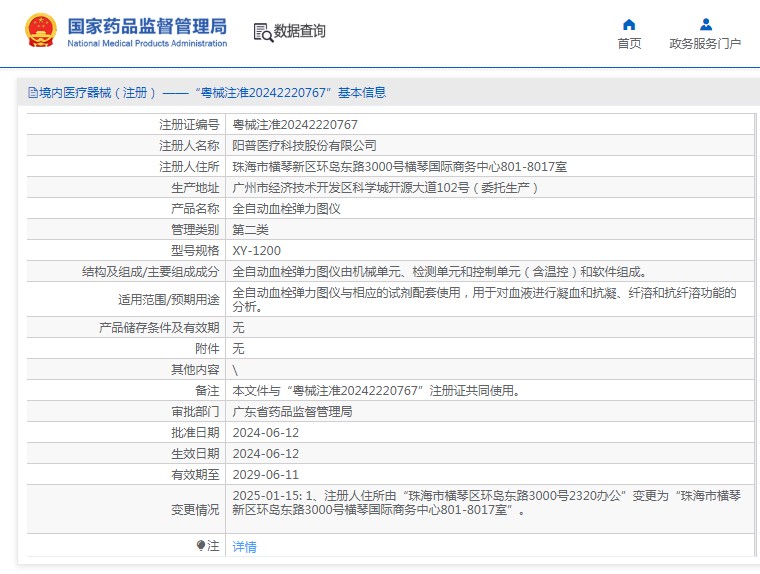The image size is (760, 574).
Task: Select product name 全自动血栓弹力图仪
Action: 286,208
